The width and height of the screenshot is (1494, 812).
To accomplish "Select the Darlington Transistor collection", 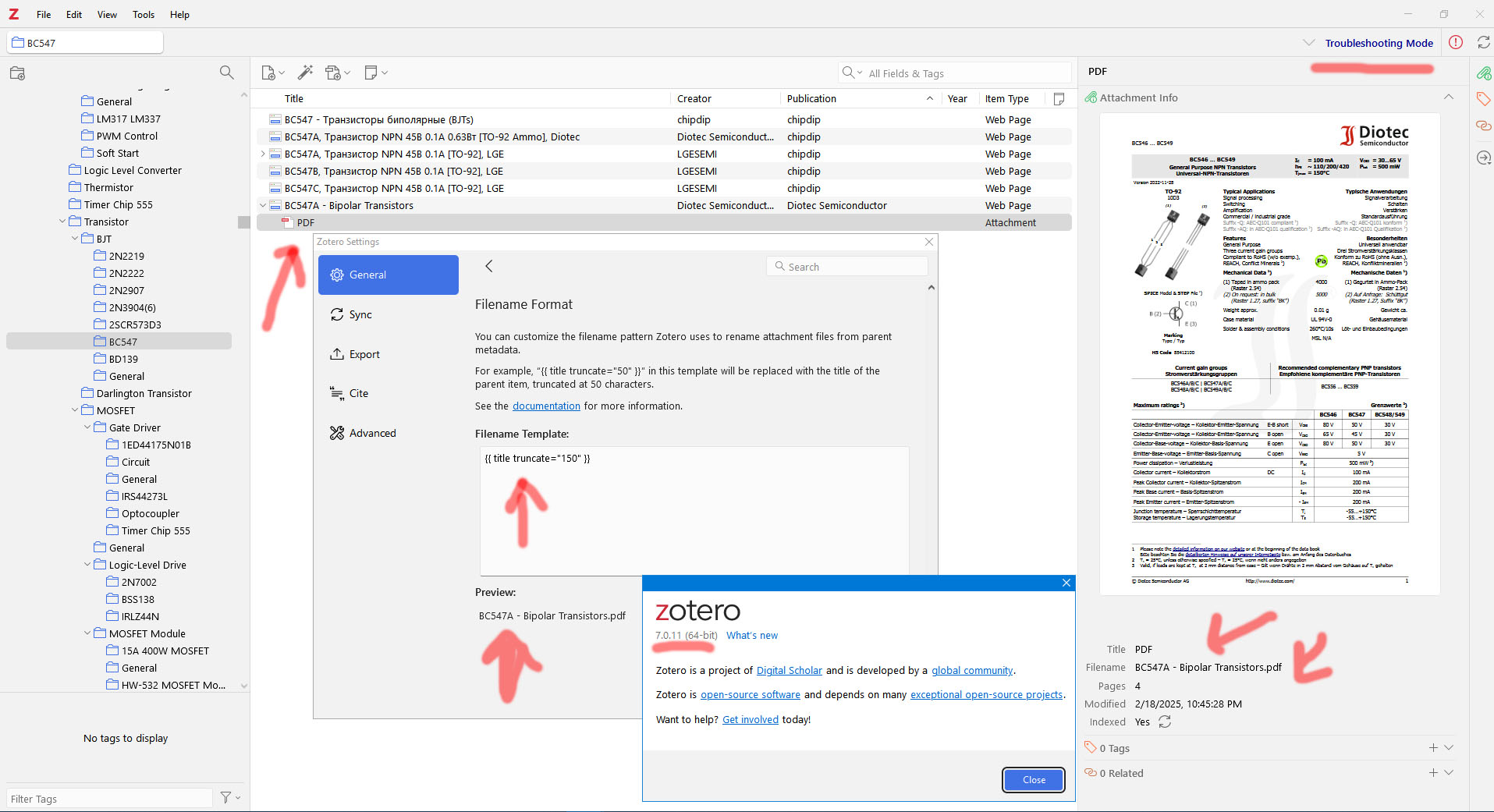I will coord(144,393).
